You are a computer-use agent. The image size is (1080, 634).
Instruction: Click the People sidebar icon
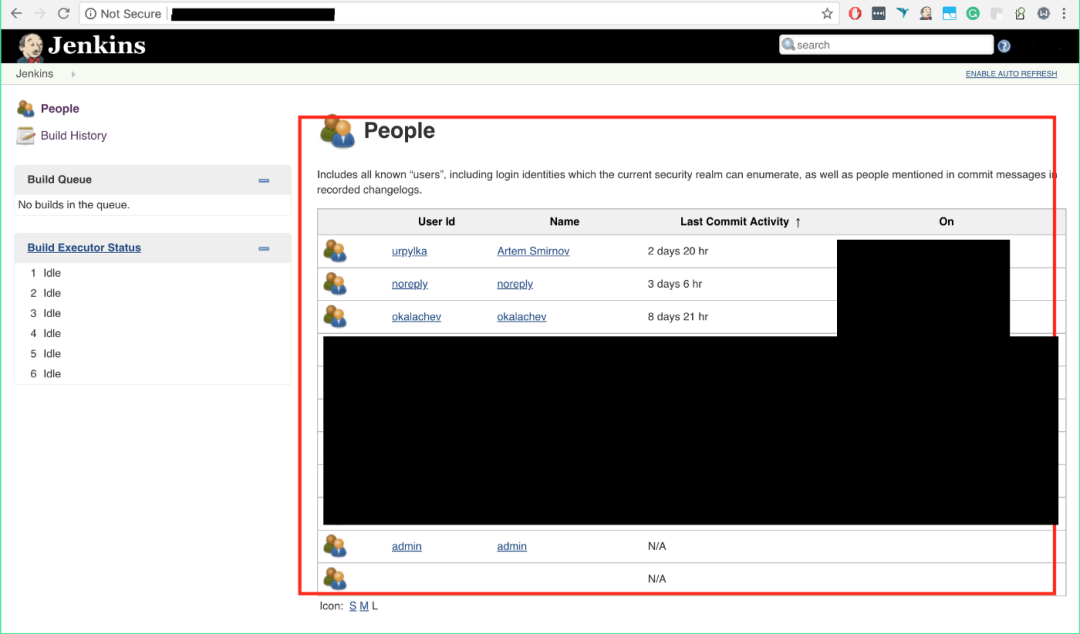(x=25, y=108)
